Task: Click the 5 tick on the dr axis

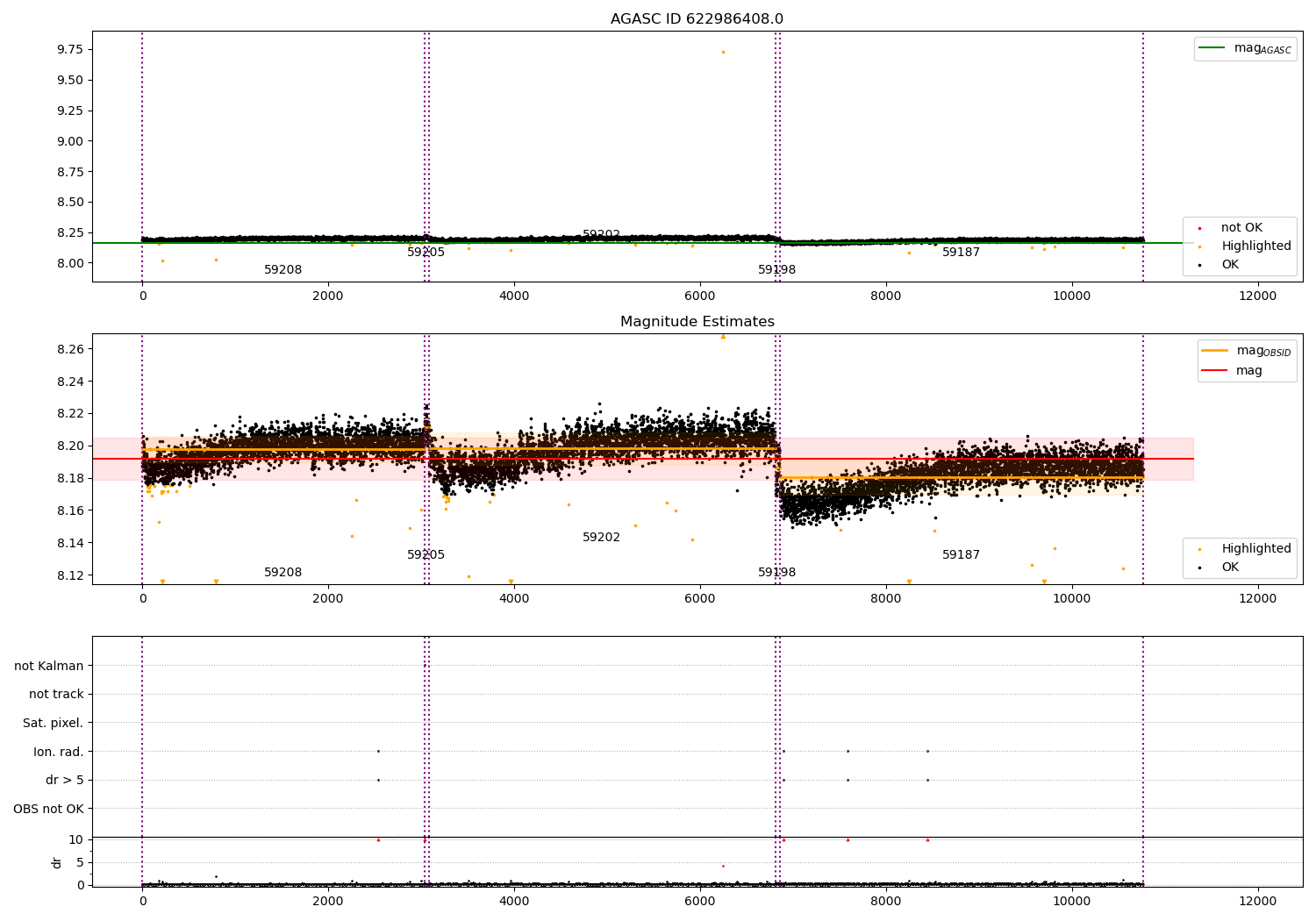Action: (x=80, y=862)
